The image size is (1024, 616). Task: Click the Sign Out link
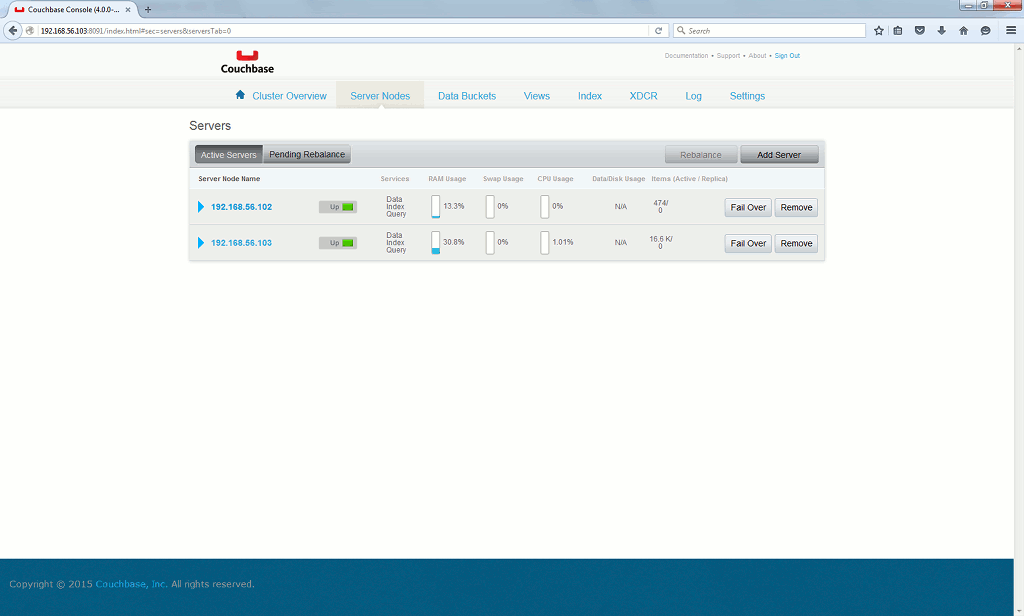[787, 56]
